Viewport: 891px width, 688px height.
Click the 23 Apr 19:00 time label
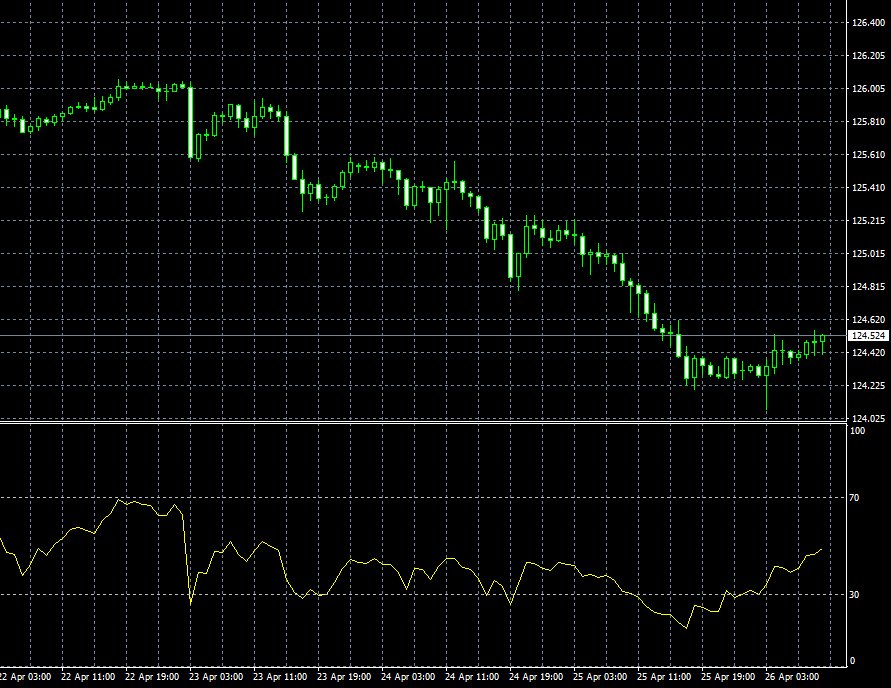coord(344,677)
